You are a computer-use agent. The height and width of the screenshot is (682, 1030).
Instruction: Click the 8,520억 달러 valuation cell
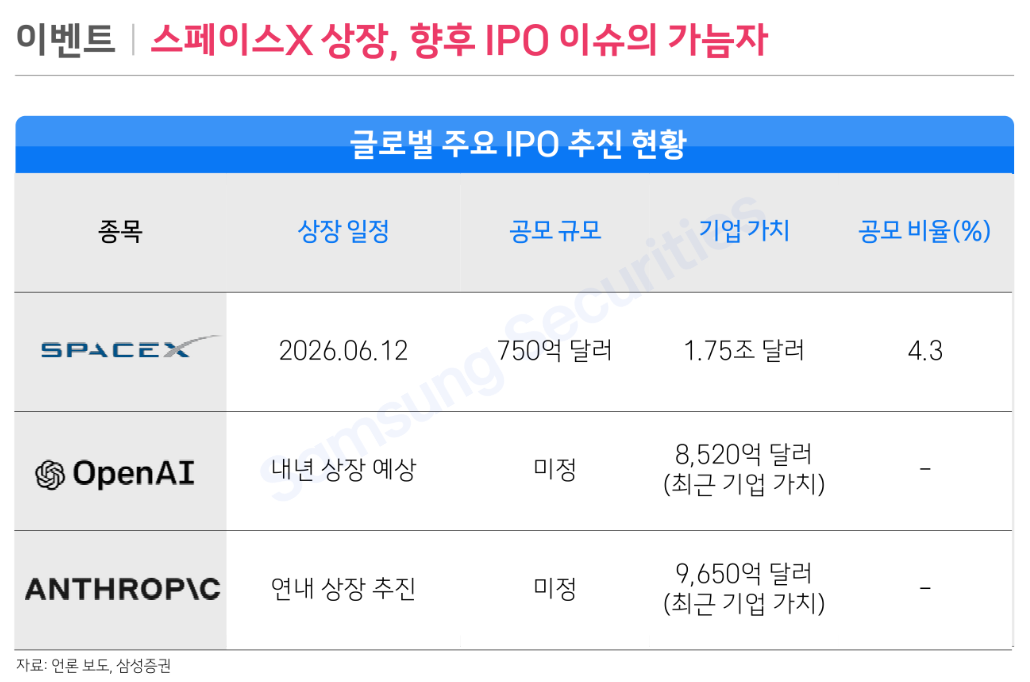pyautogui.click(x=744, y=469)
